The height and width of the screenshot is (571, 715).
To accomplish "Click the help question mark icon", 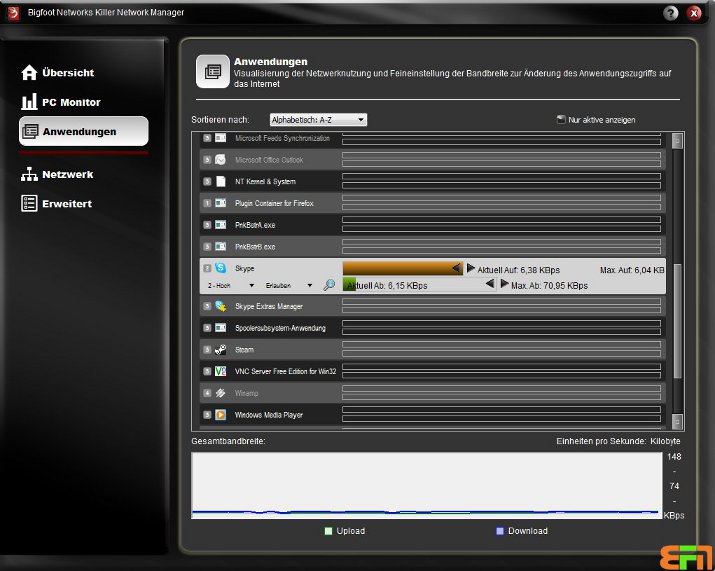I will coord(670,13).
